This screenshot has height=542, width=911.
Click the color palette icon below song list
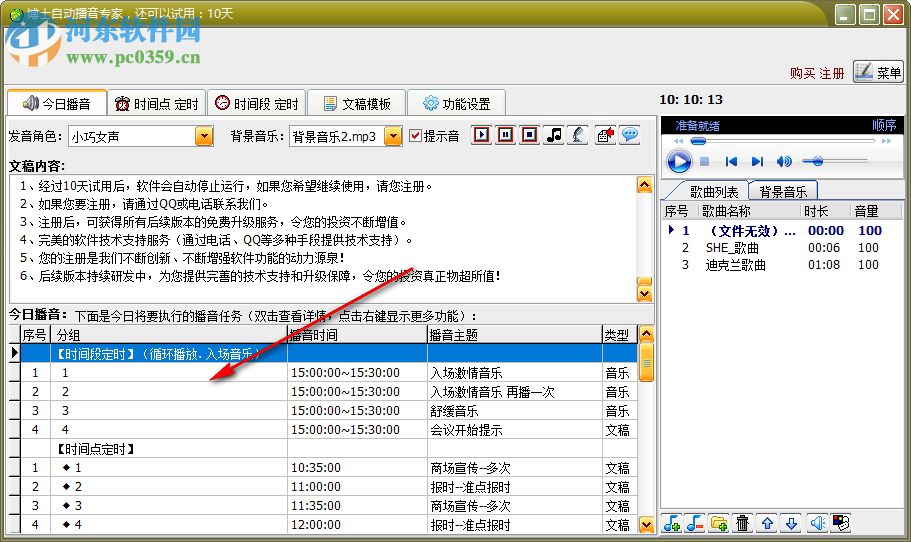841,523
